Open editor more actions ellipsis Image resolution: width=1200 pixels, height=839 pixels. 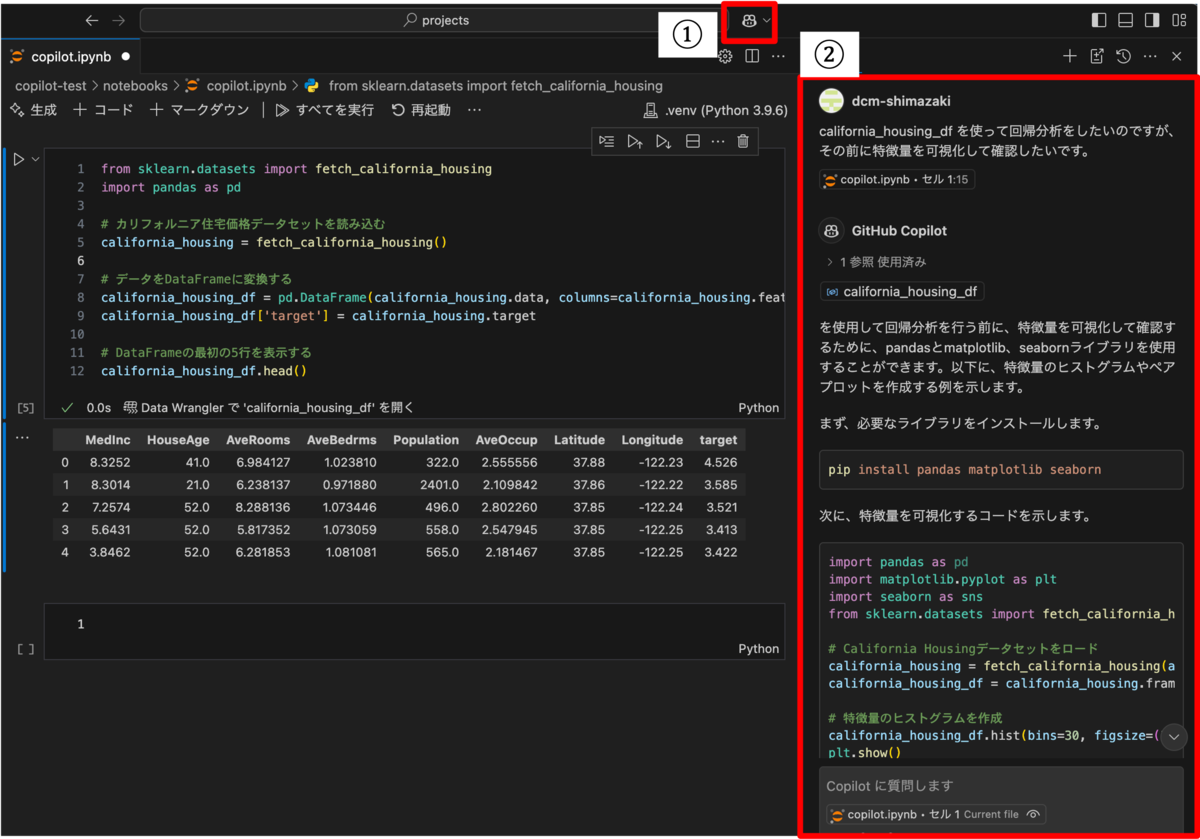click(x=778, y=56)
